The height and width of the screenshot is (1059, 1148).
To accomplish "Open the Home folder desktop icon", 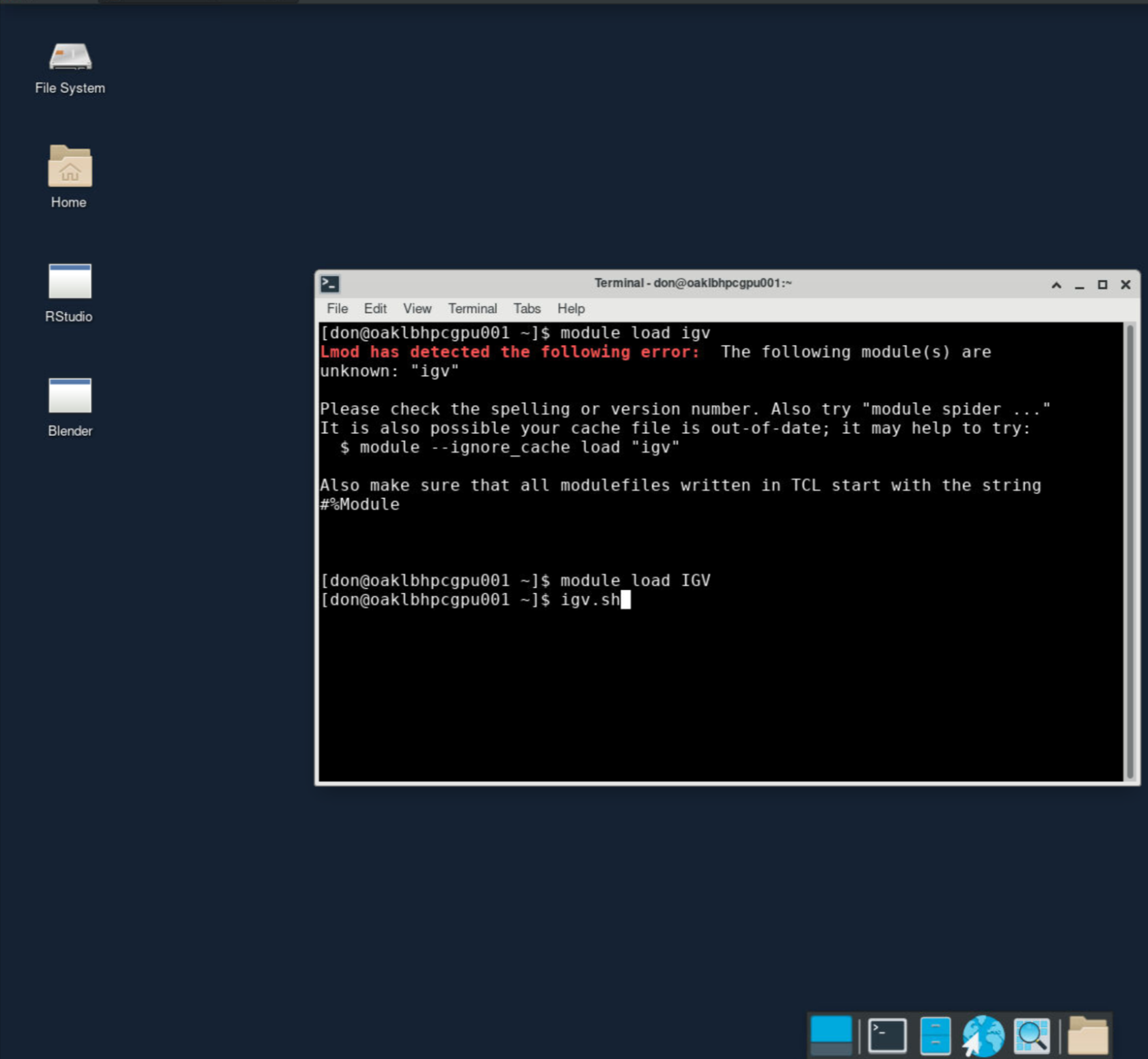I will [70, 177].
